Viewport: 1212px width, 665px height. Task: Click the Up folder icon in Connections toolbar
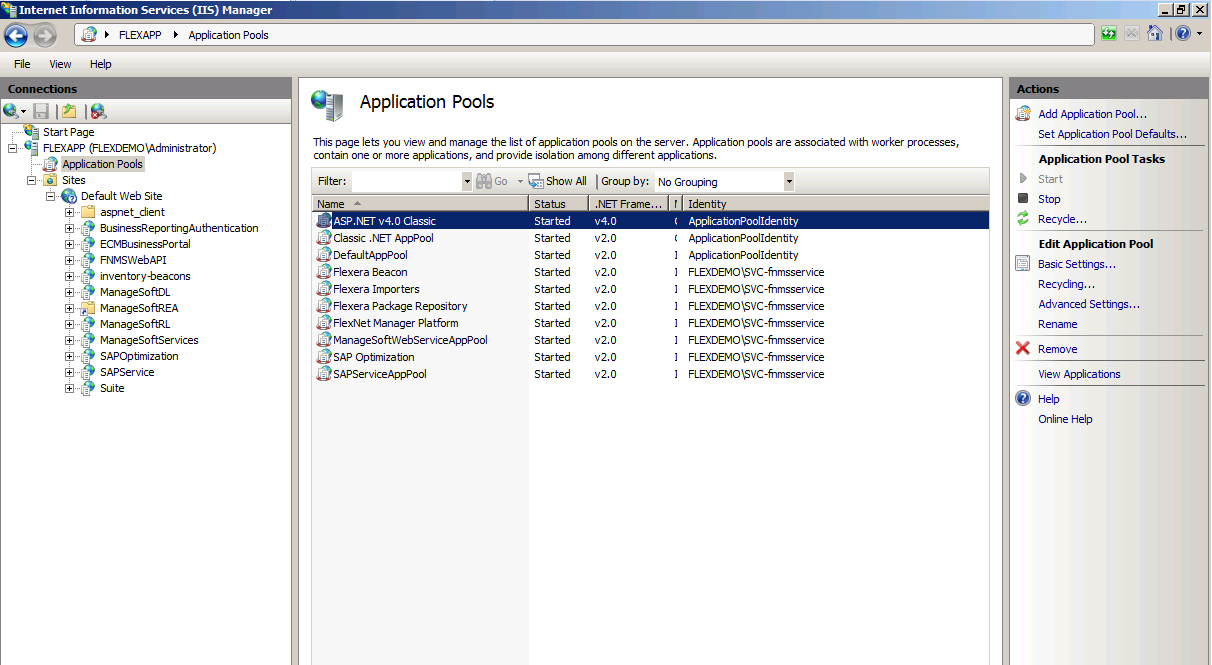[69, 111]
